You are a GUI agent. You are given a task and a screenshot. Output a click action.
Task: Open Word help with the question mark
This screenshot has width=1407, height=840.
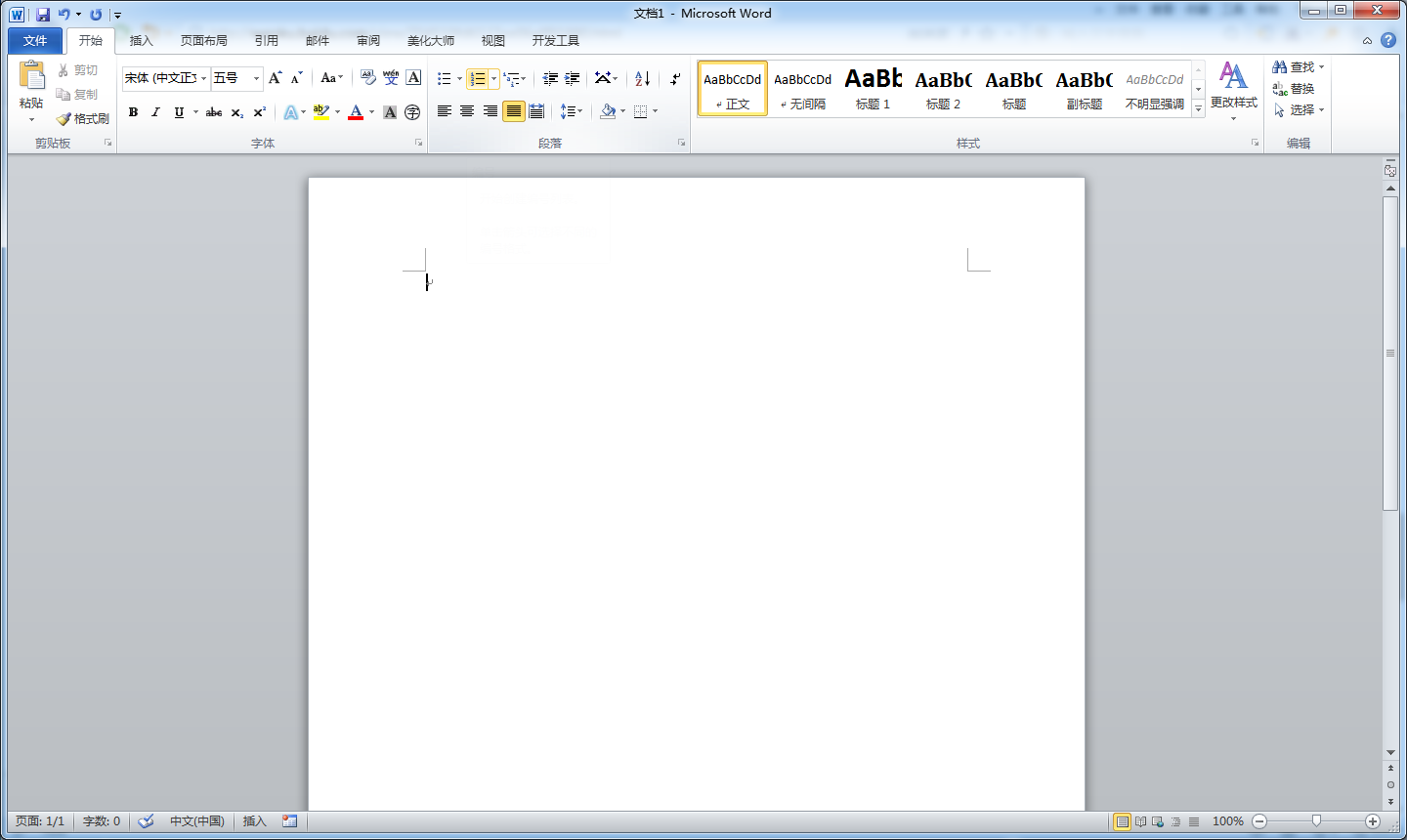[1388, 40]
